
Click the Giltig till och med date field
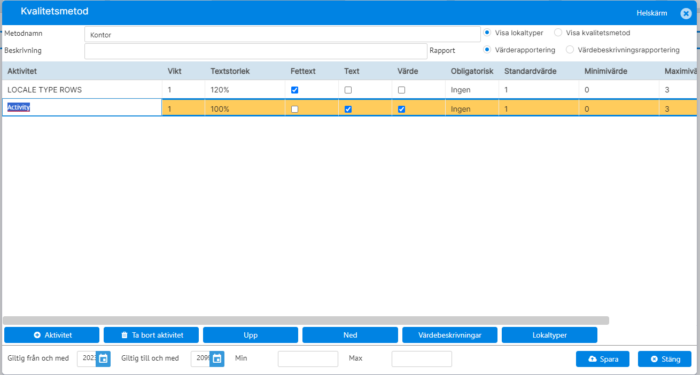200,358
